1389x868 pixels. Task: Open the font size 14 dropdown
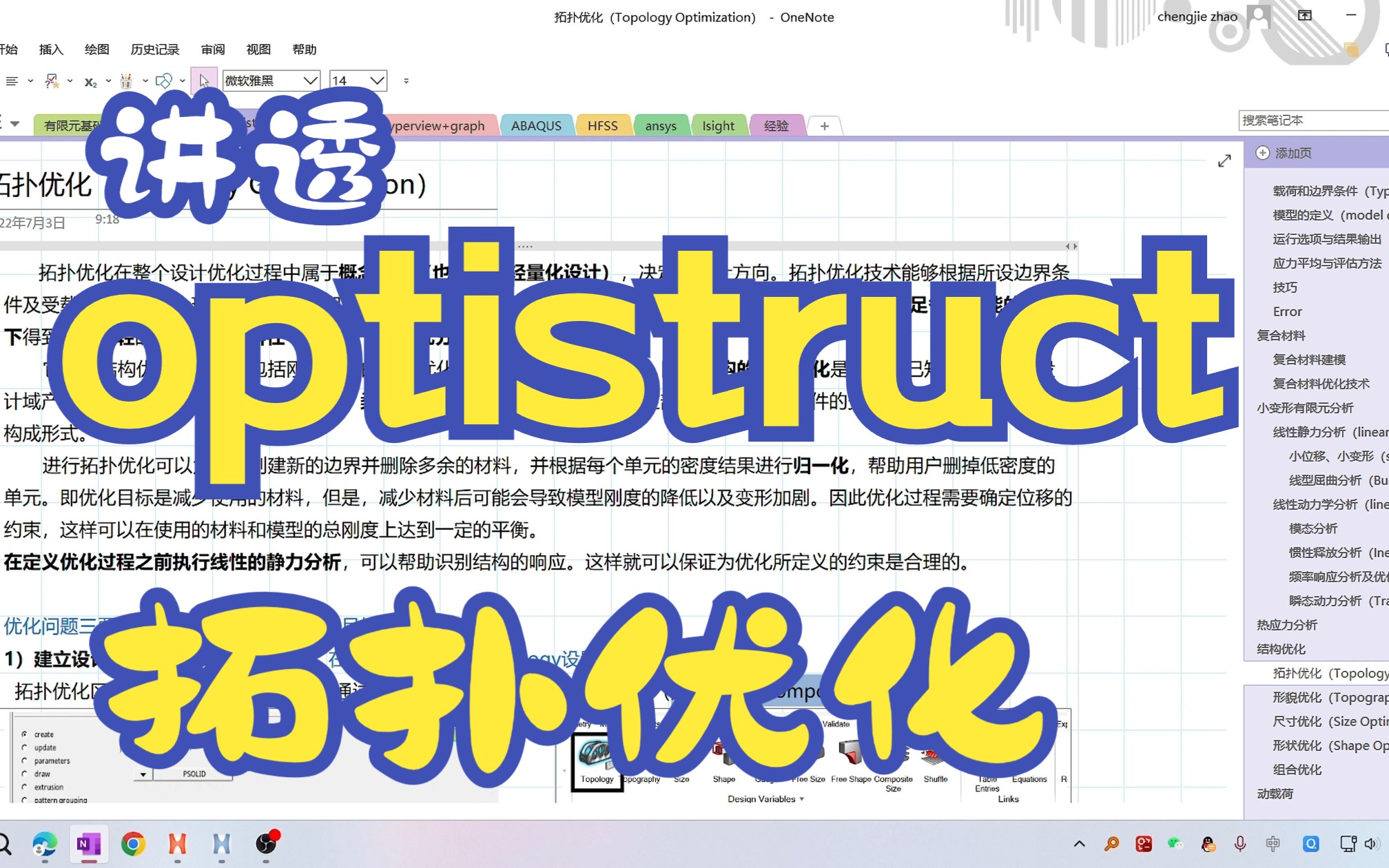(377, 81)
